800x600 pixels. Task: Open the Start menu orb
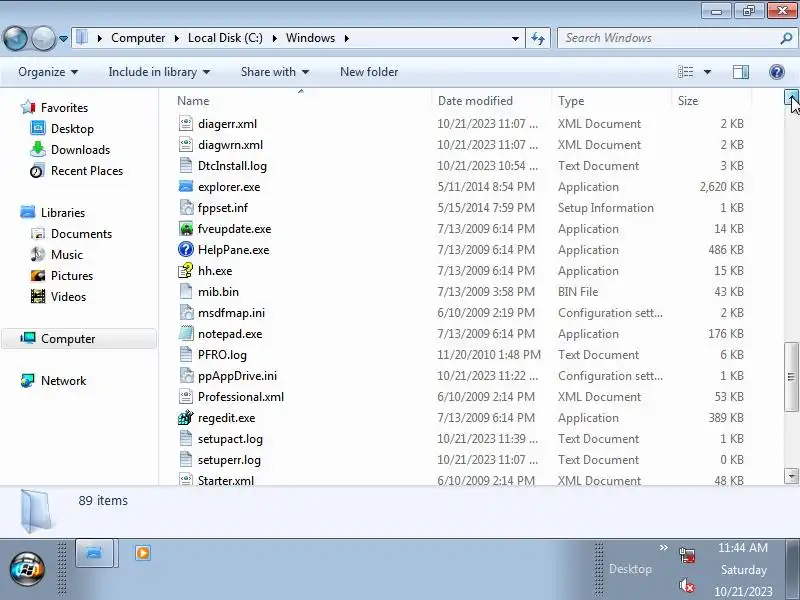(x=27, y=569)
